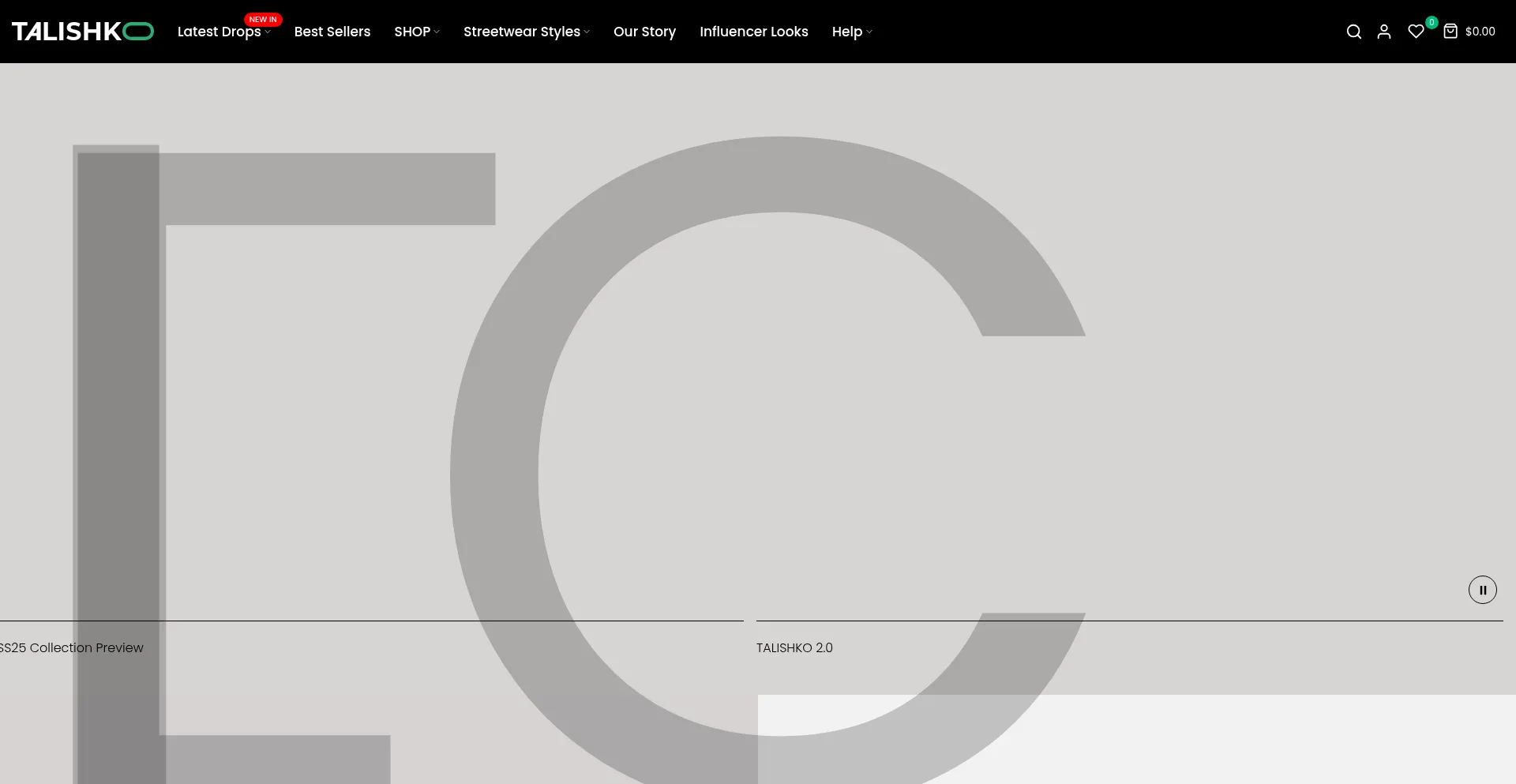Visit the Influencer Looks link

753,32
